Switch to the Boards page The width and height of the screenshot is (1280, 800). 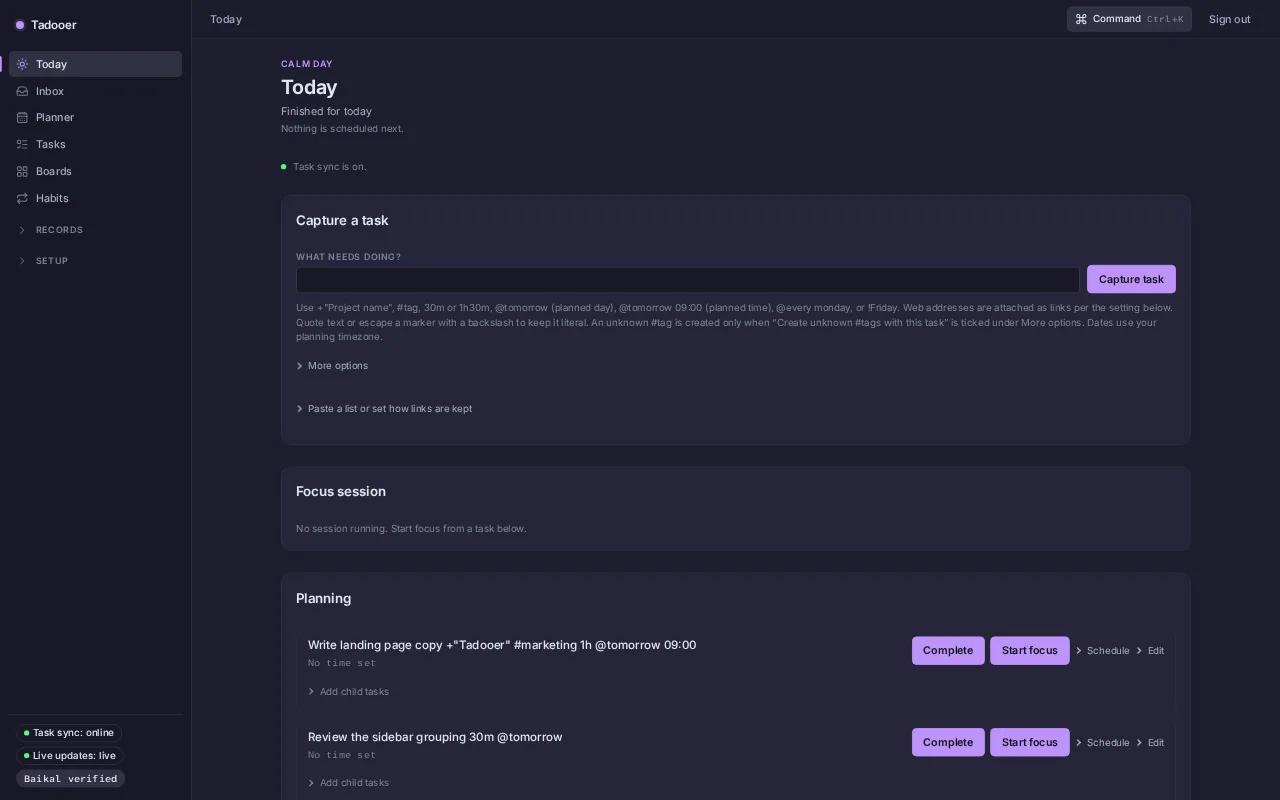tap(95, 171)
